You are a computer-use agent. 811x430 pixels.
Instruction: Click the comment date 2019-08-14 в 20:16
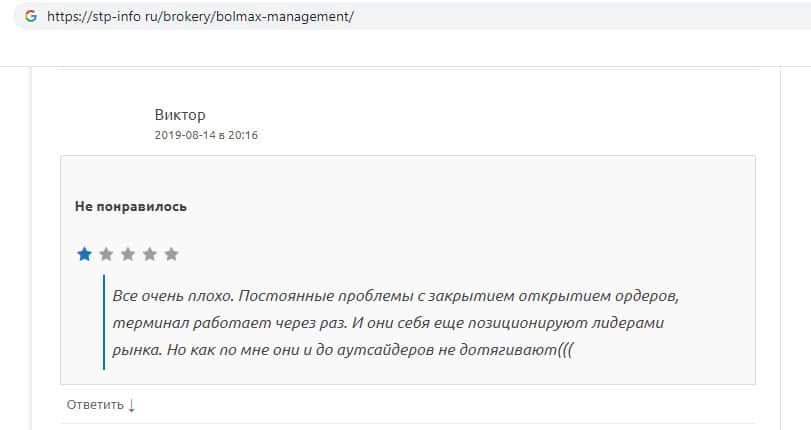[206, 135]
